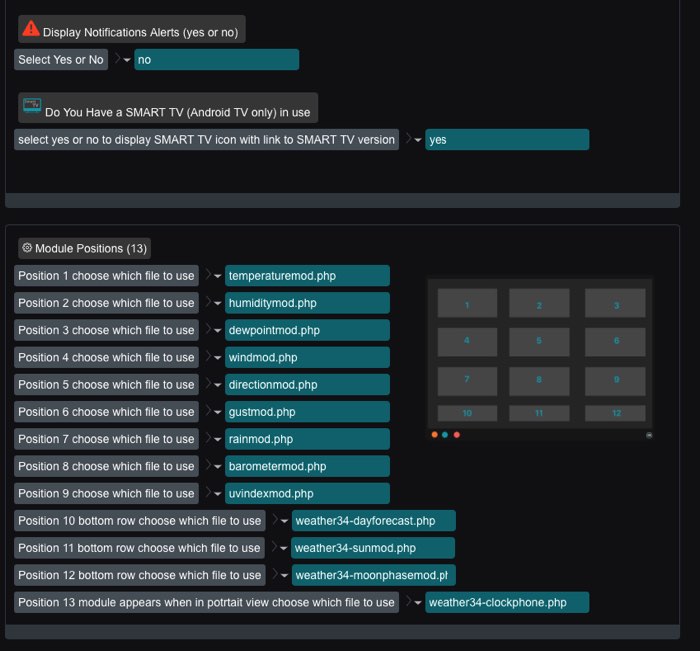This screenshot has height=651, width=700.
Task: Open Position 10 weather34-dayforecast.php dropdown
Action: pos(374,521)
